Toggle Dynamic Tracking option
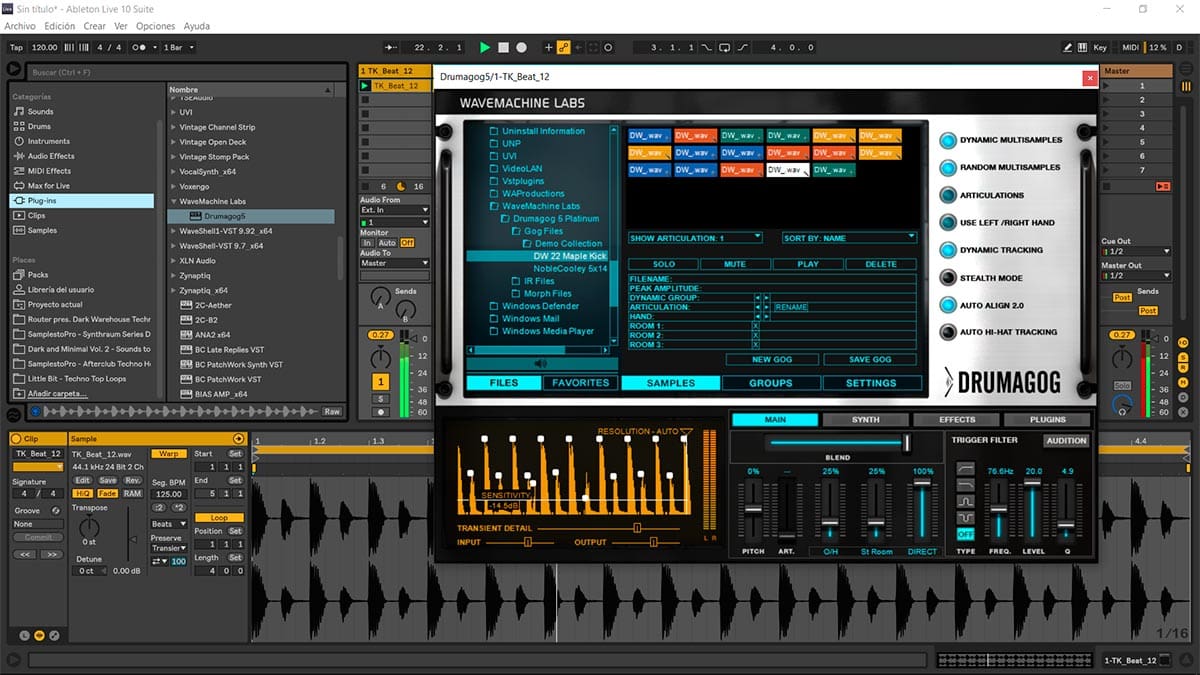 coord(947,250)
